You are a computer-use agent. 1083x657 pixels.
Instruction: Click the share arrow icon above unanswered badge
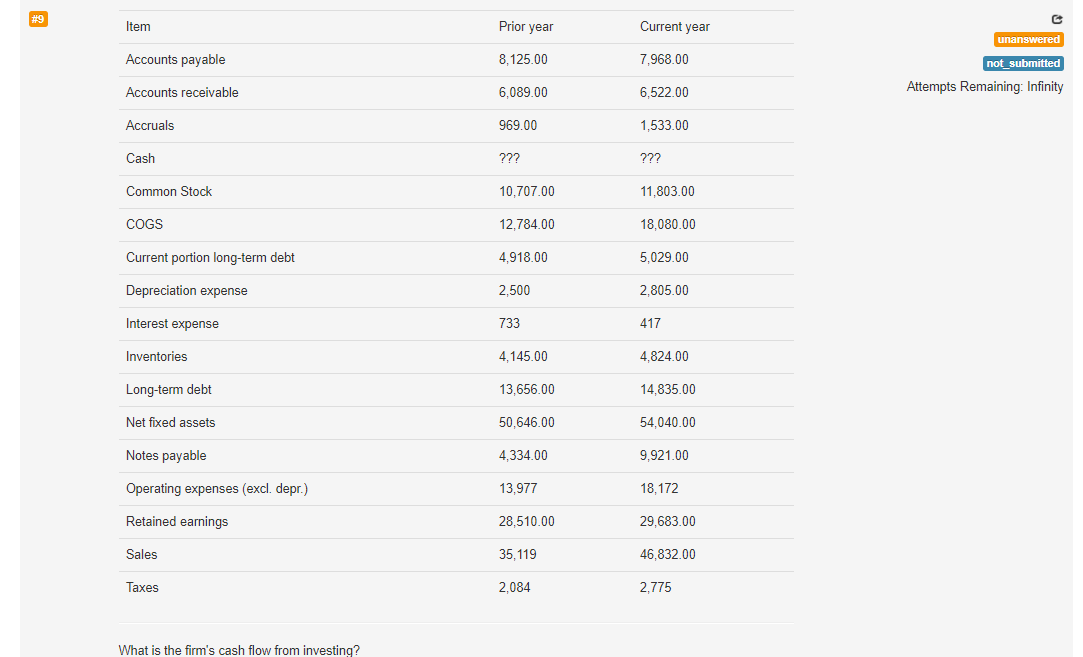pyautogui.click(x=1057, y=20)
